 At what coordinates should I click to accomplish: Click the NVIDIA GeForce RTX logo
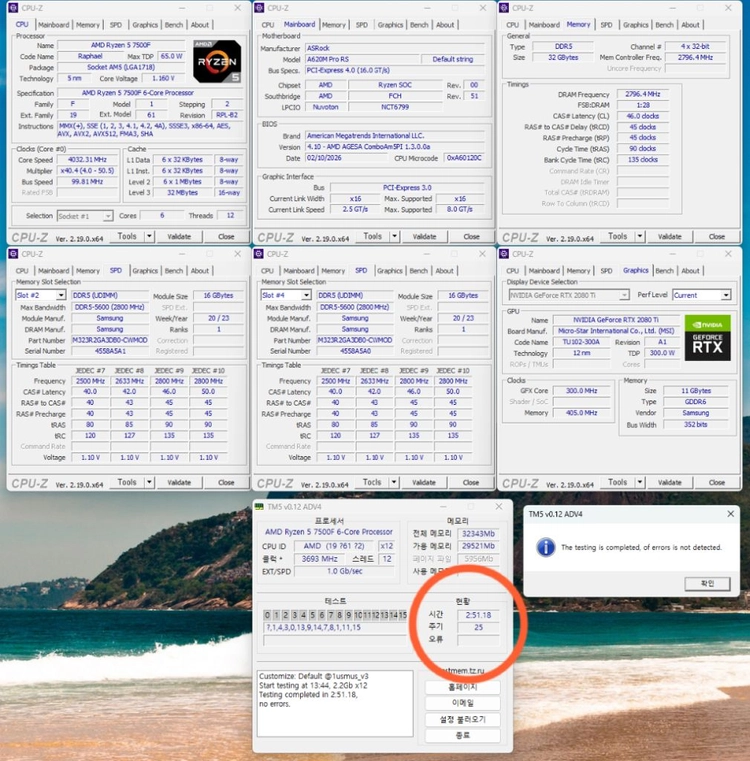tap(707, 338)
